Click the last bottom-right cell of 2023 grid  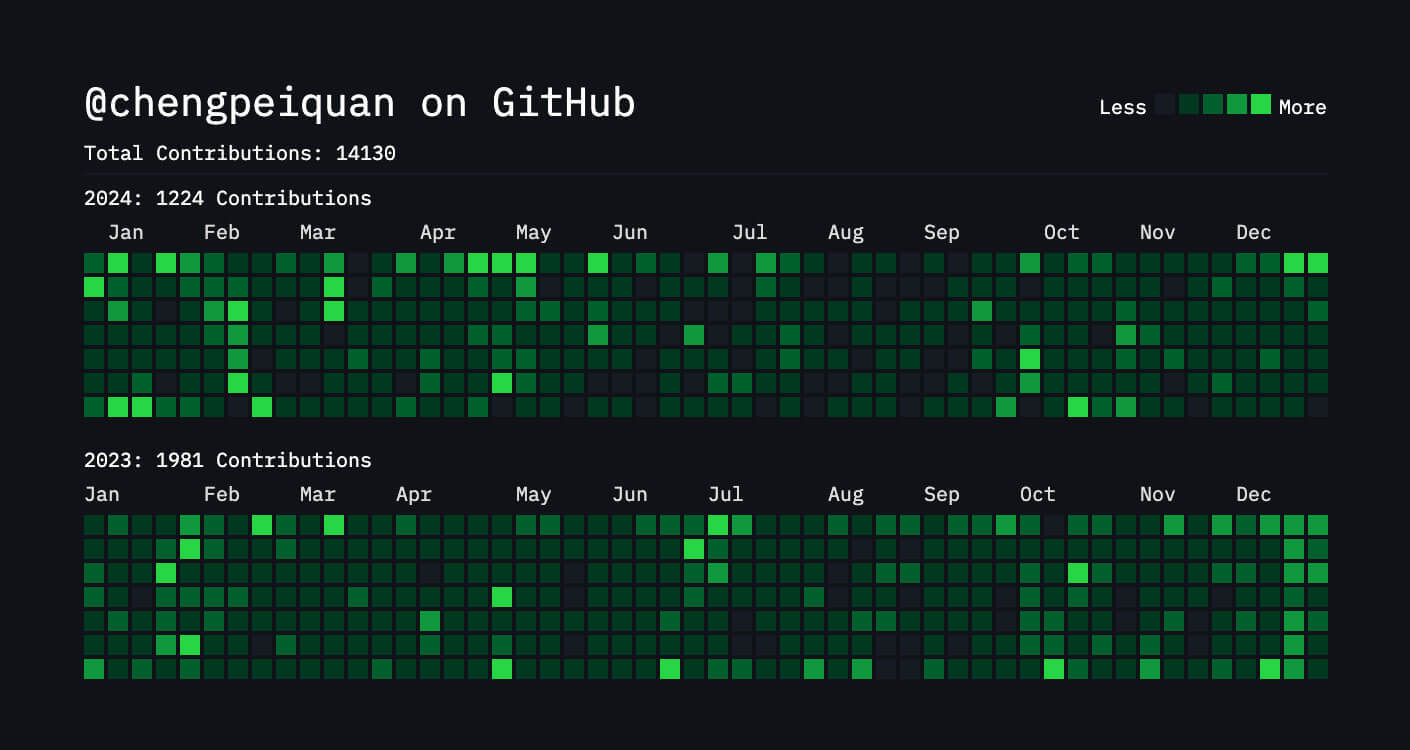tap(1318, 669)
